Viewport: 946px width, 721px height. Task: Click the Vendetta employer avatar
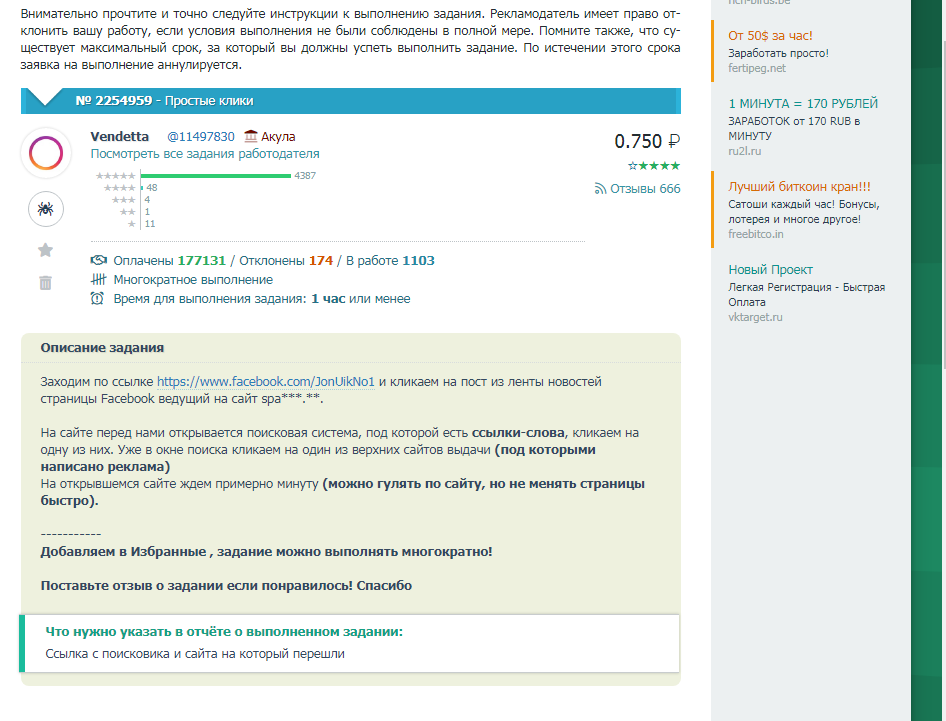coord(46,153)
